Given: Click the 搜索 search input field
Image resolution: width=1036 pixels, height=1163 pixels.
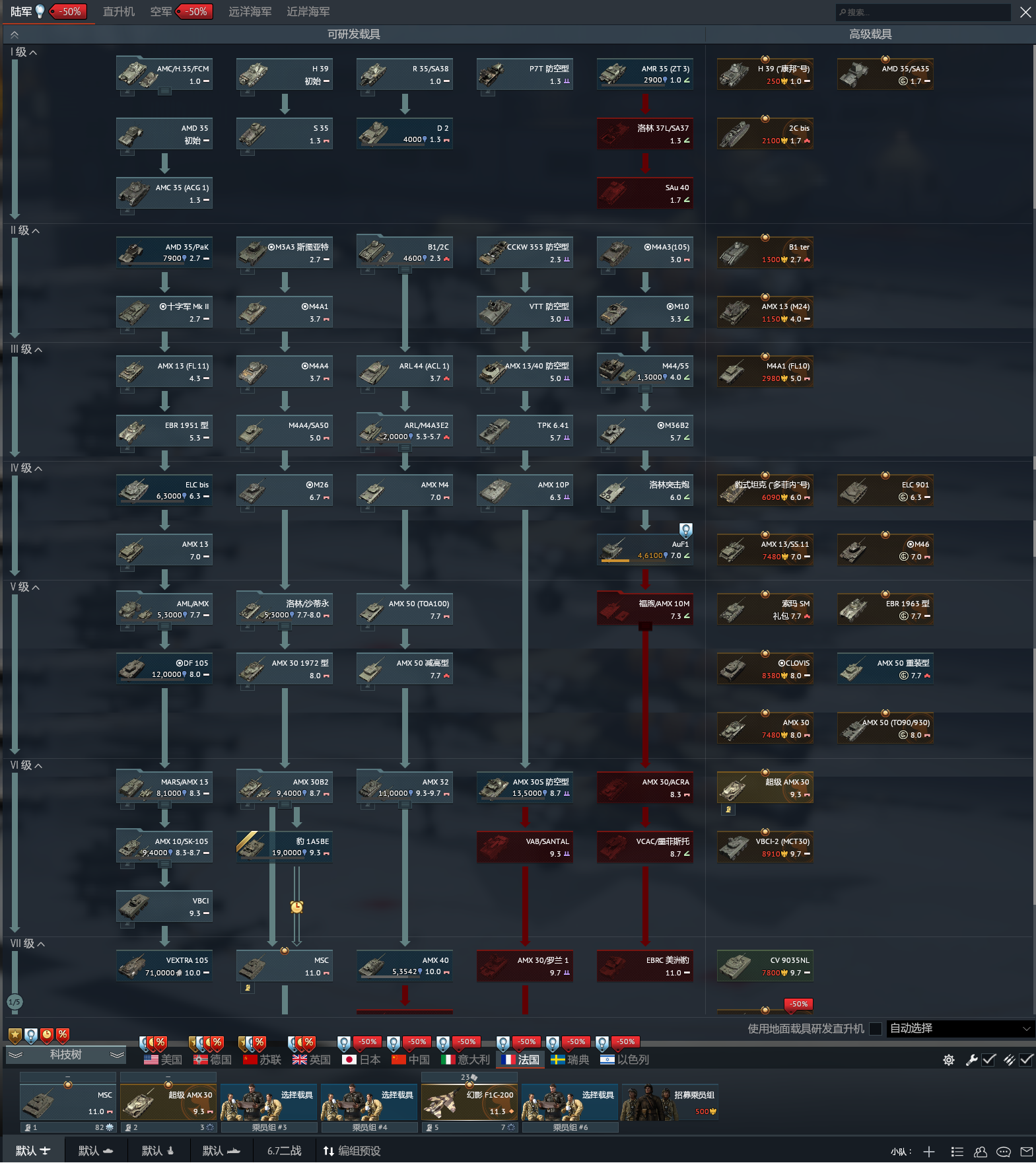Looking at the screenshot, I should point(923,12).
